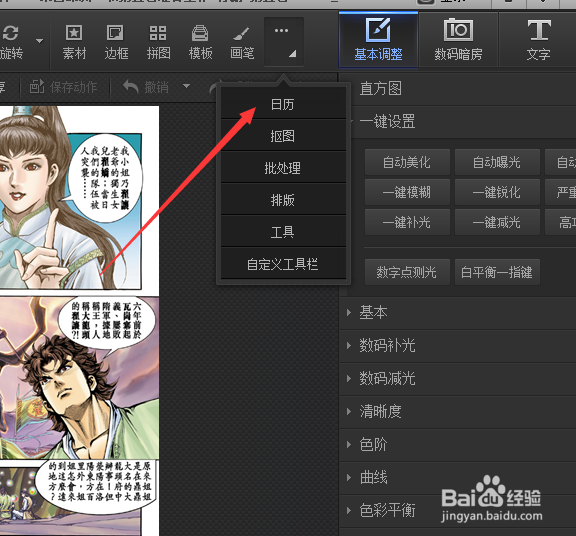Open the dropdown arrow beside 旋转
The image size is (576, 536).
(x=39, y=41)
